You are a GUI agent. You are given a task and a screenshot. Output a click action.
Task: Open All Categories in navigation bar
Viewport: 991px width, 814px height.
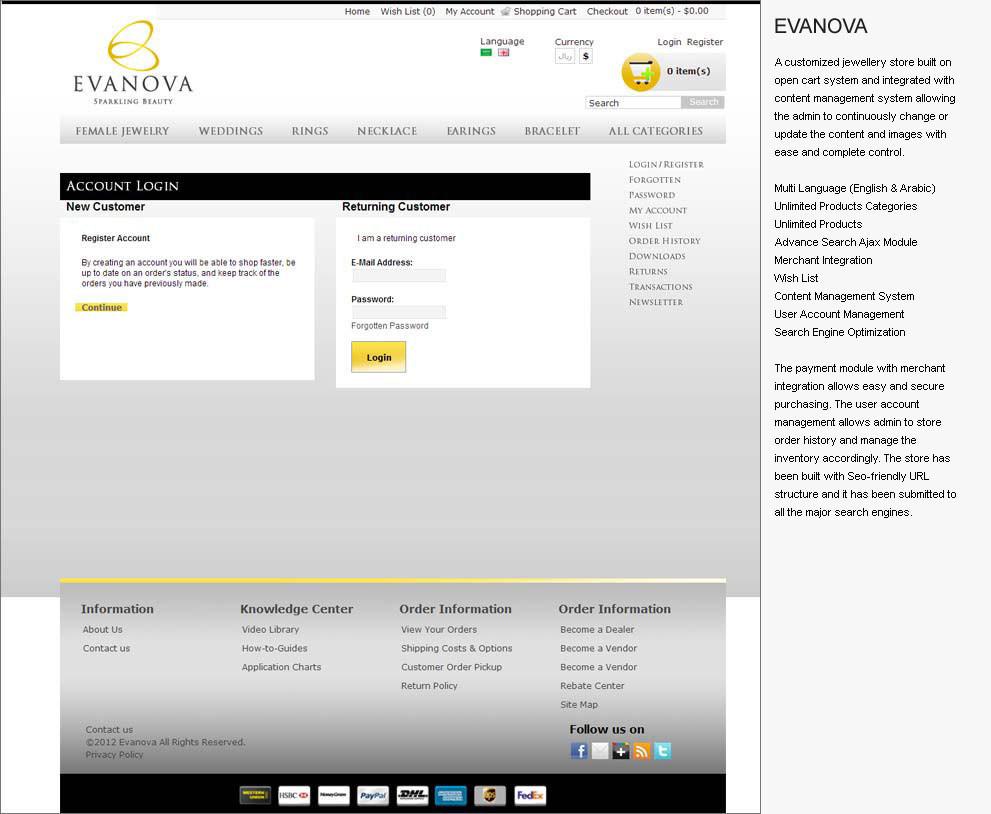(655, 131)
